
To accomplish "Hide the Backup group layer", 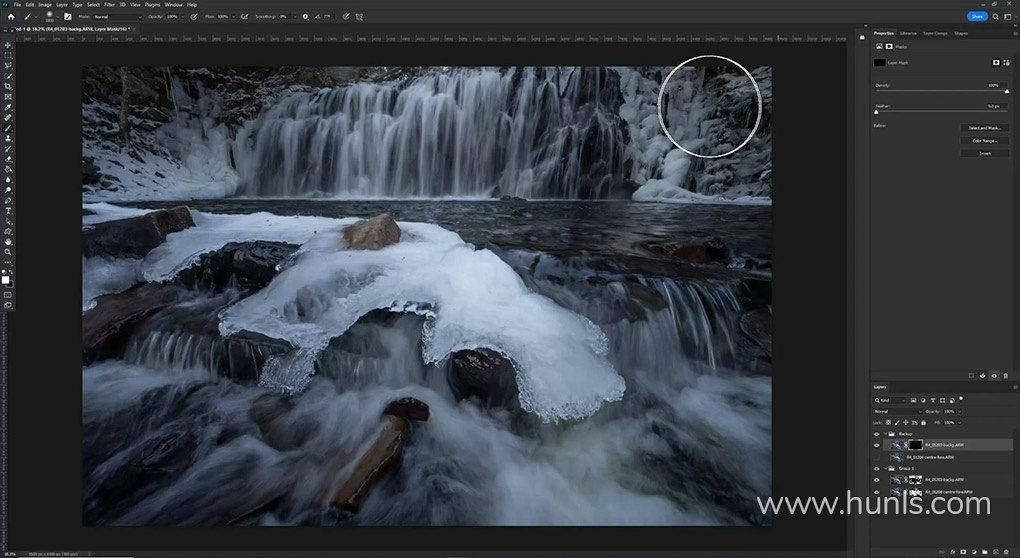I will pos(877,434).
